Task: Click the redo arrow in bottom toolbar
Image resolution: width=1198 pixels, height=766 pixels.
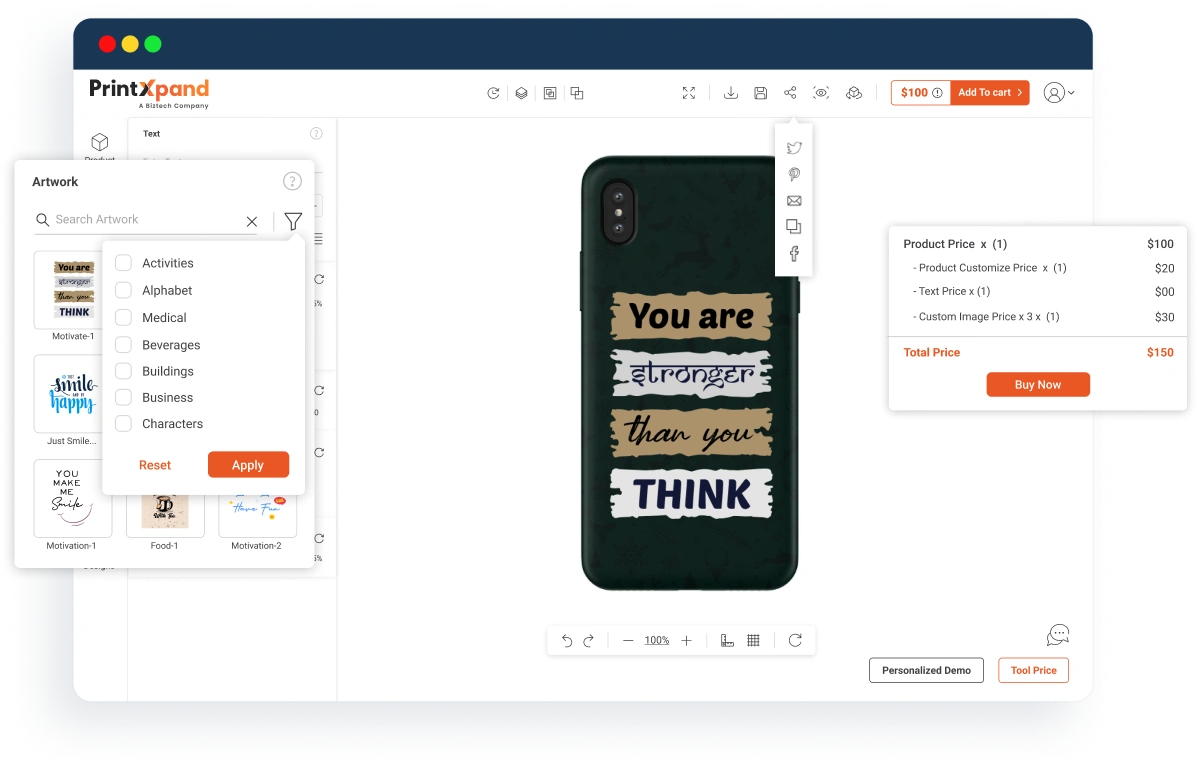Action: coord(588,641)
